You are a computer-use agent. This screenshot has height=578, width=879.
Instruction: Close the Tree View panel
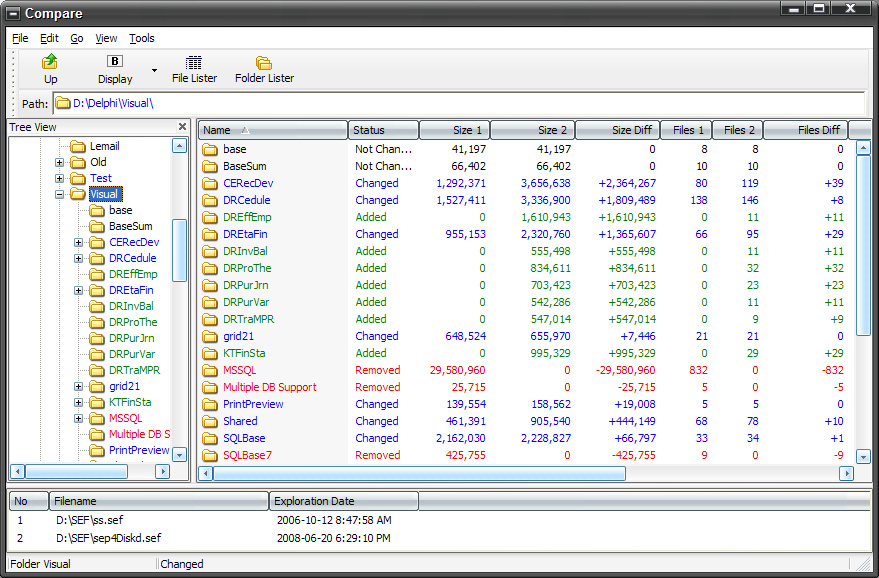(x=182, y=127)
